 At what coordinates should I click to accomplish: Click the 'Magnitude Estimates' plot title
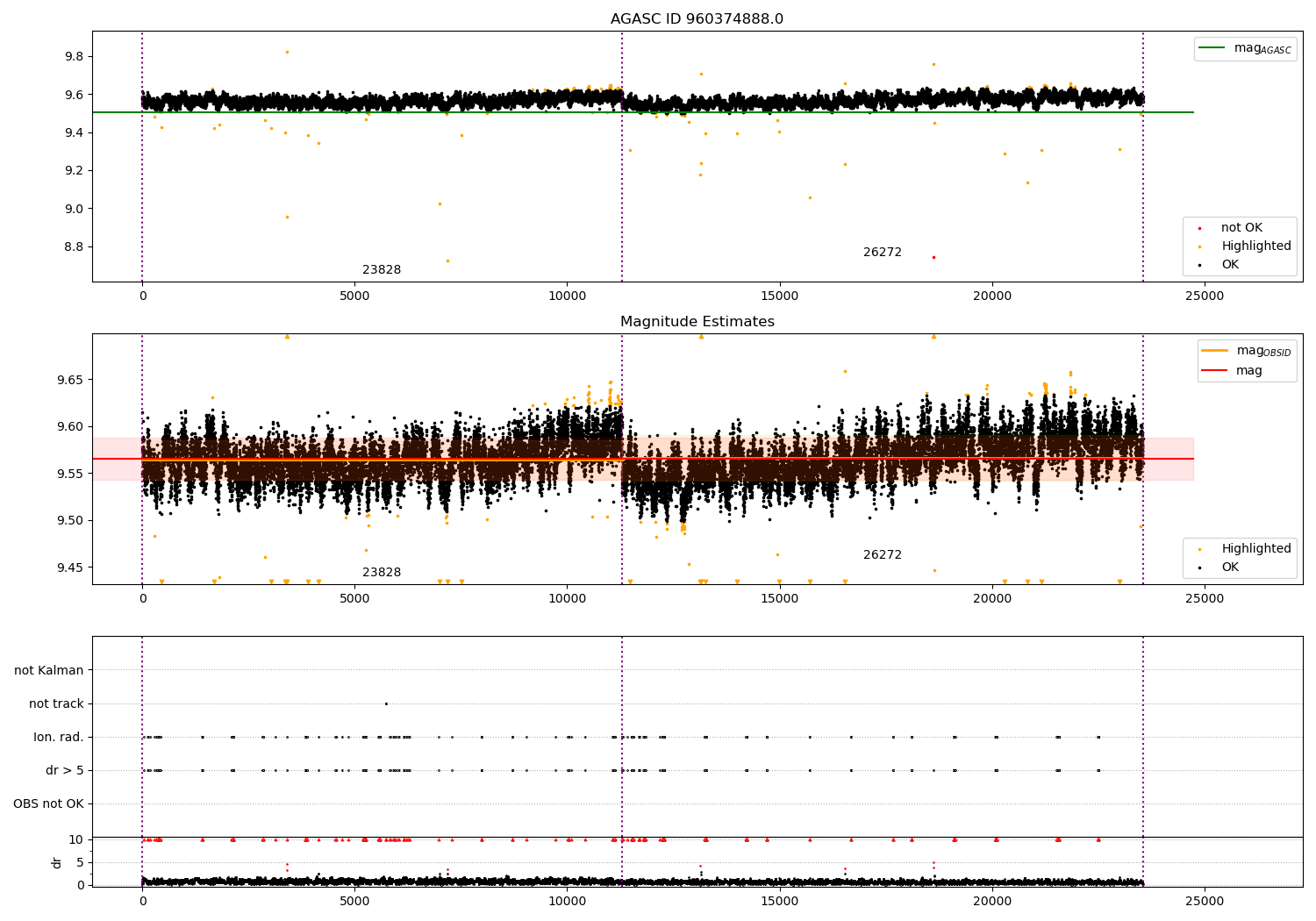[697, 322]
